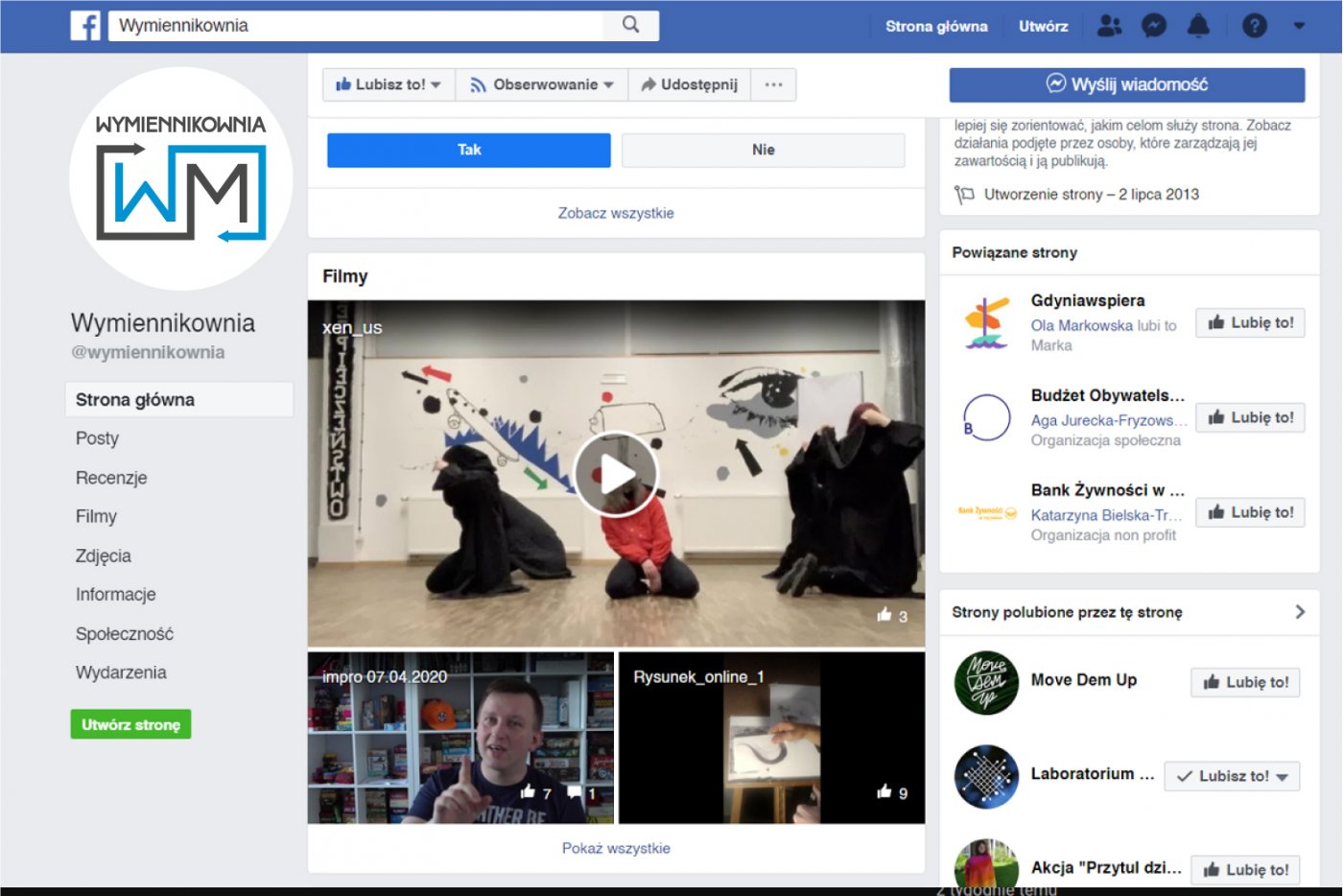
Task: Play the xen_us video
Action: pyautogui.click(x=616, y=474)
